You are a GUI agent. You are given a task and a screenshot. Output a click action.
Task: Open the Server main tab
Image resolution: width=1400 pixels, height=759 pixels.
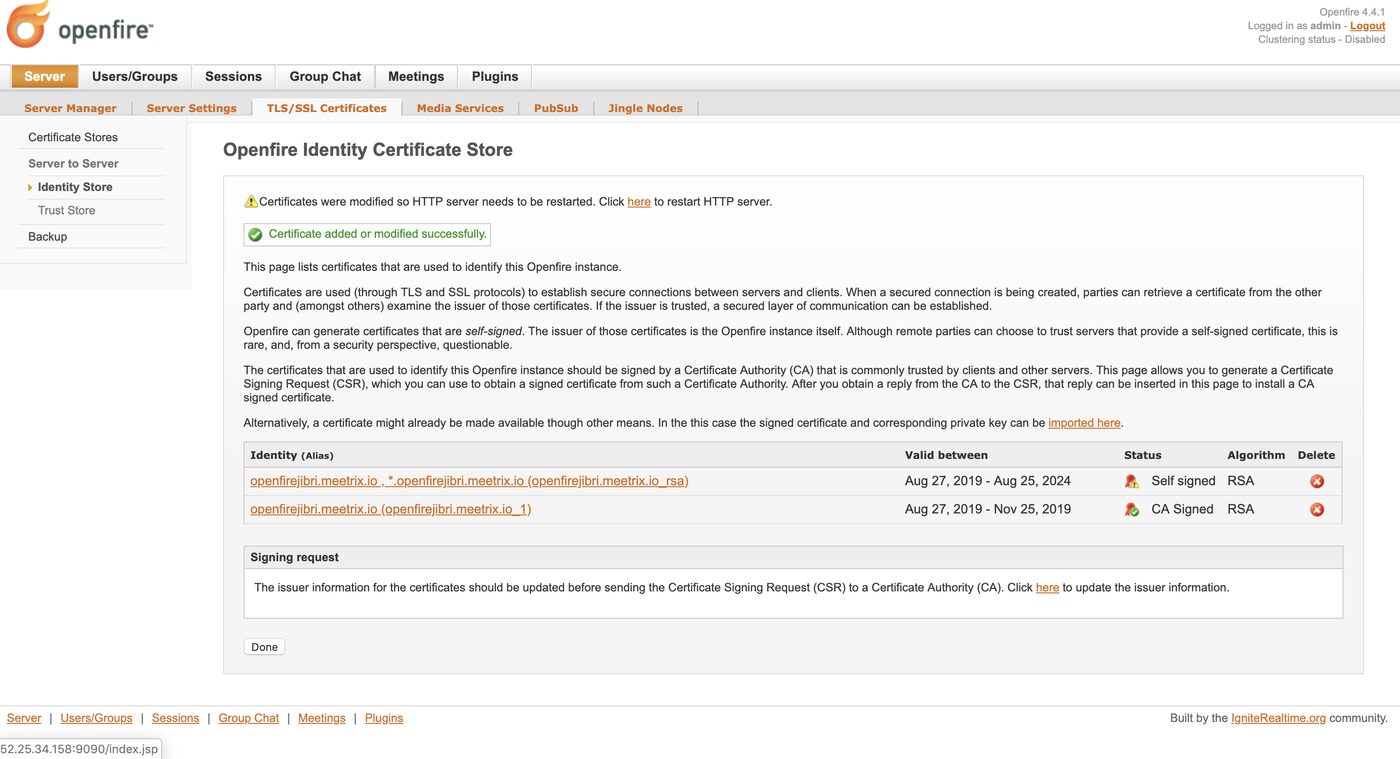coord(45,76)
